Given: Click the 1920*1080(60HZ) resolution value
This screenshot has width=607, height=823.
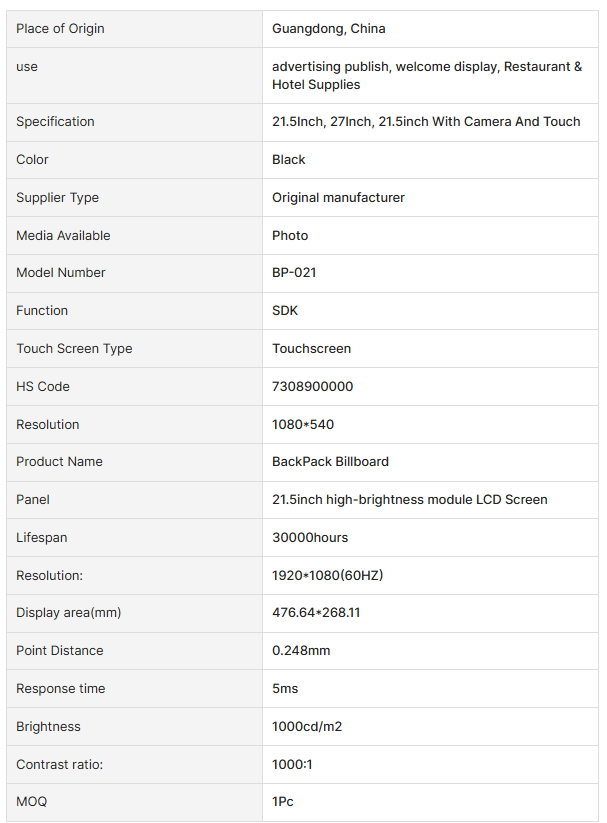Looking at the screenshot, I should pyautogui.click(x=328, y=576).
